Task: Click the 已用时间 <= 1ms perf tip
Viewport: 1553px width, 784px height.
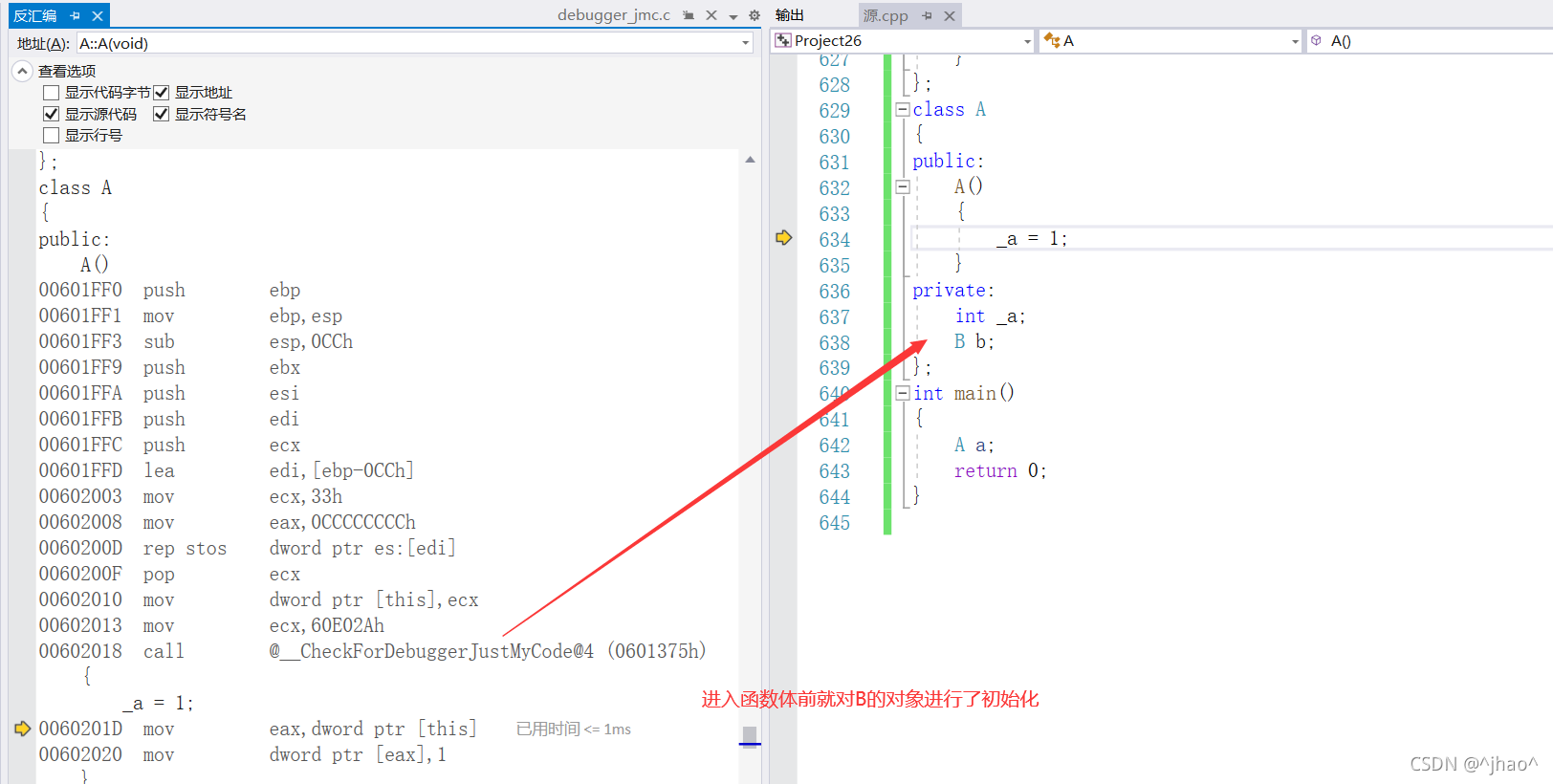Action: pyautogui.click(x=574, y=730)
